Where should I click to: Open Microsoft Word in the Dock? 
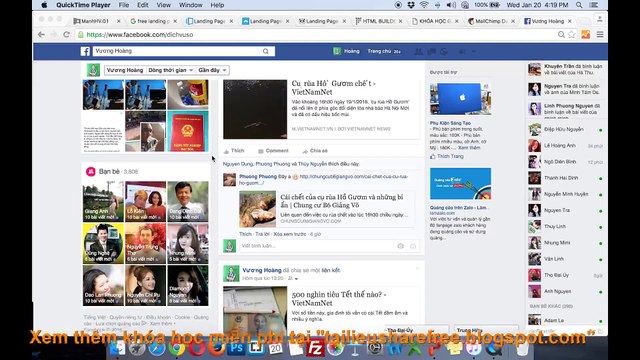(x=394, y=348)
